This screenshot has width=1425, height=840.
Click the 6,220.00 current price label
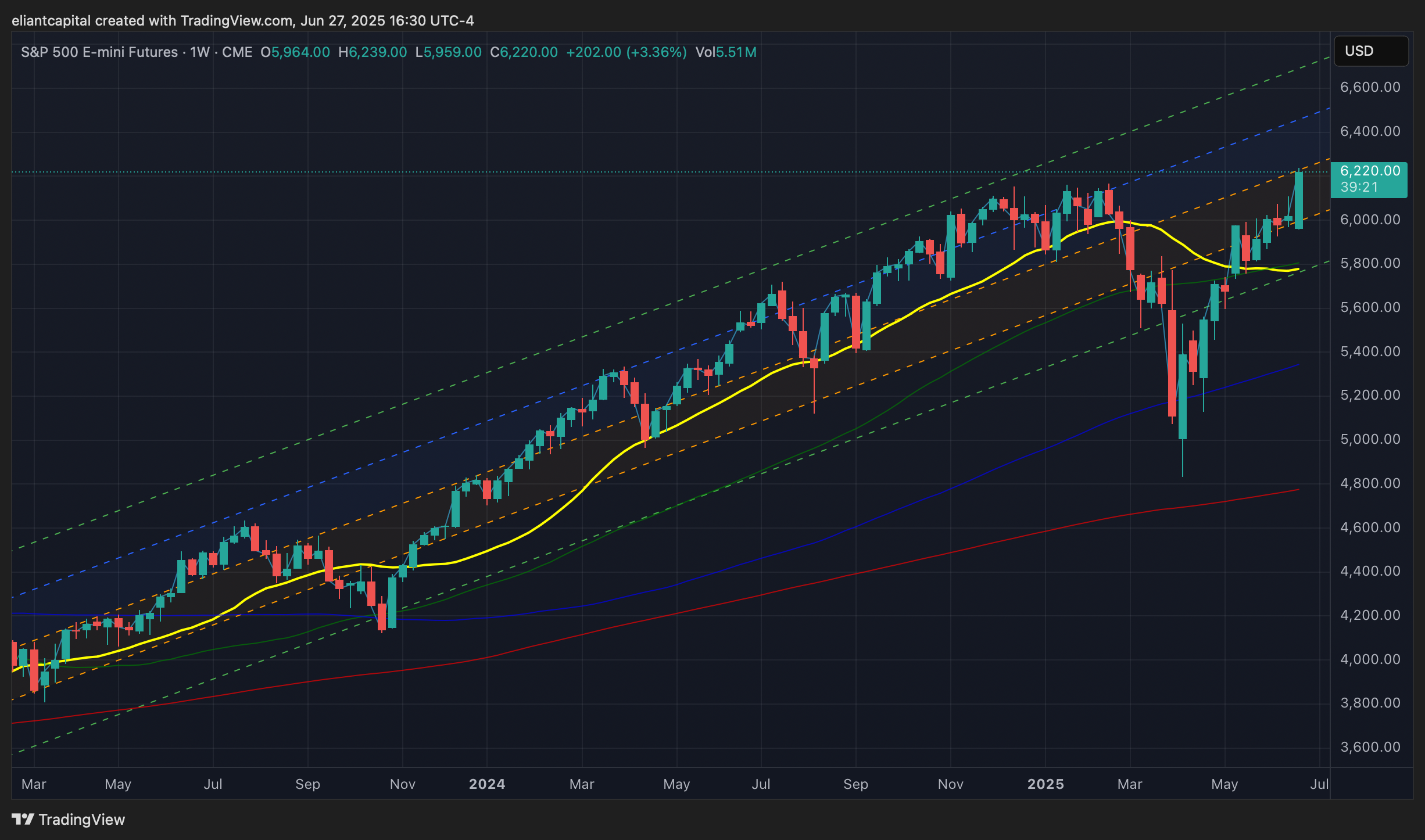1370,171
